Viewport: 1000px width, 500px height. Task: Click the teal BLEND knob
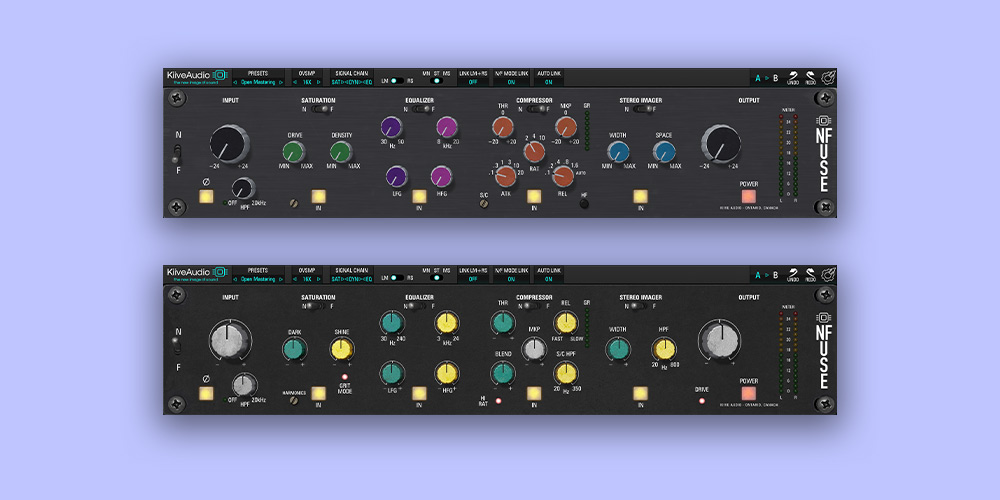503,373
